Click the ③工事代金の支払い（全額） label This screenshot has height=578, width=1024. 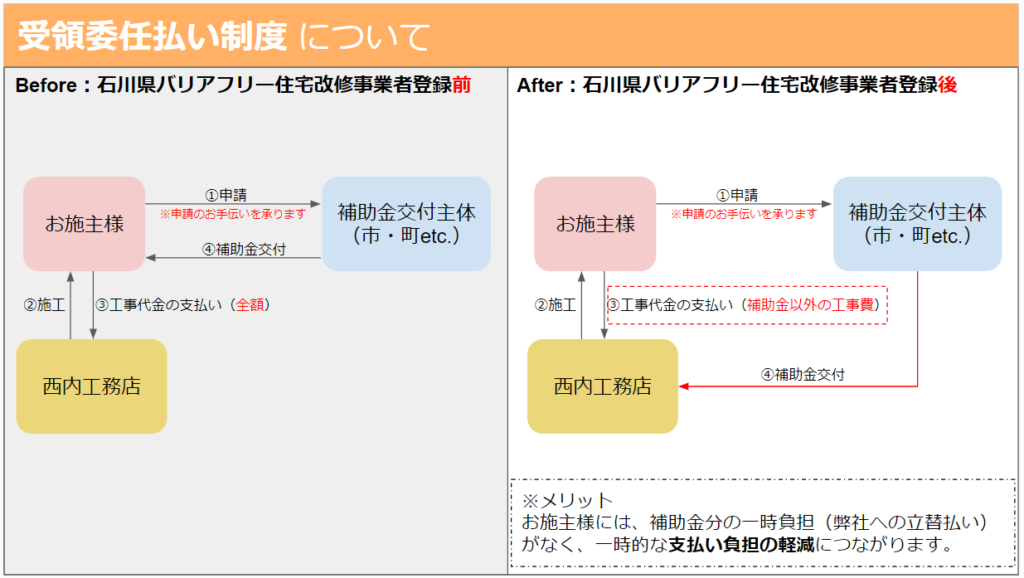(184, 304)
